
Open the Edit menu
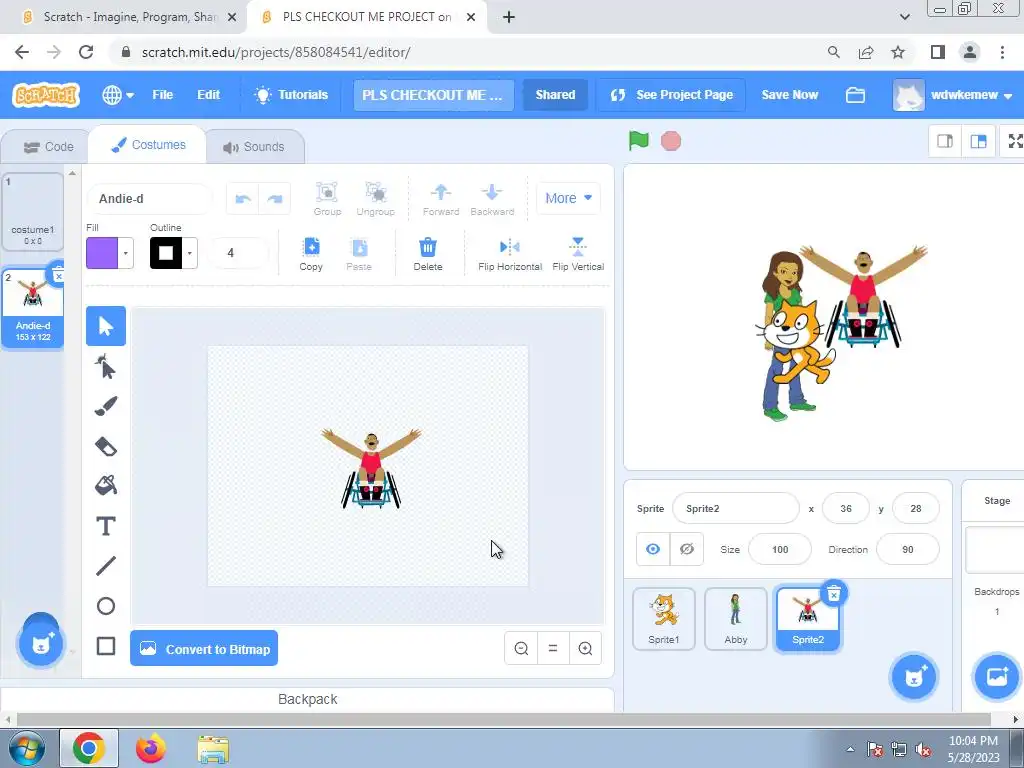tap(208, 95)
